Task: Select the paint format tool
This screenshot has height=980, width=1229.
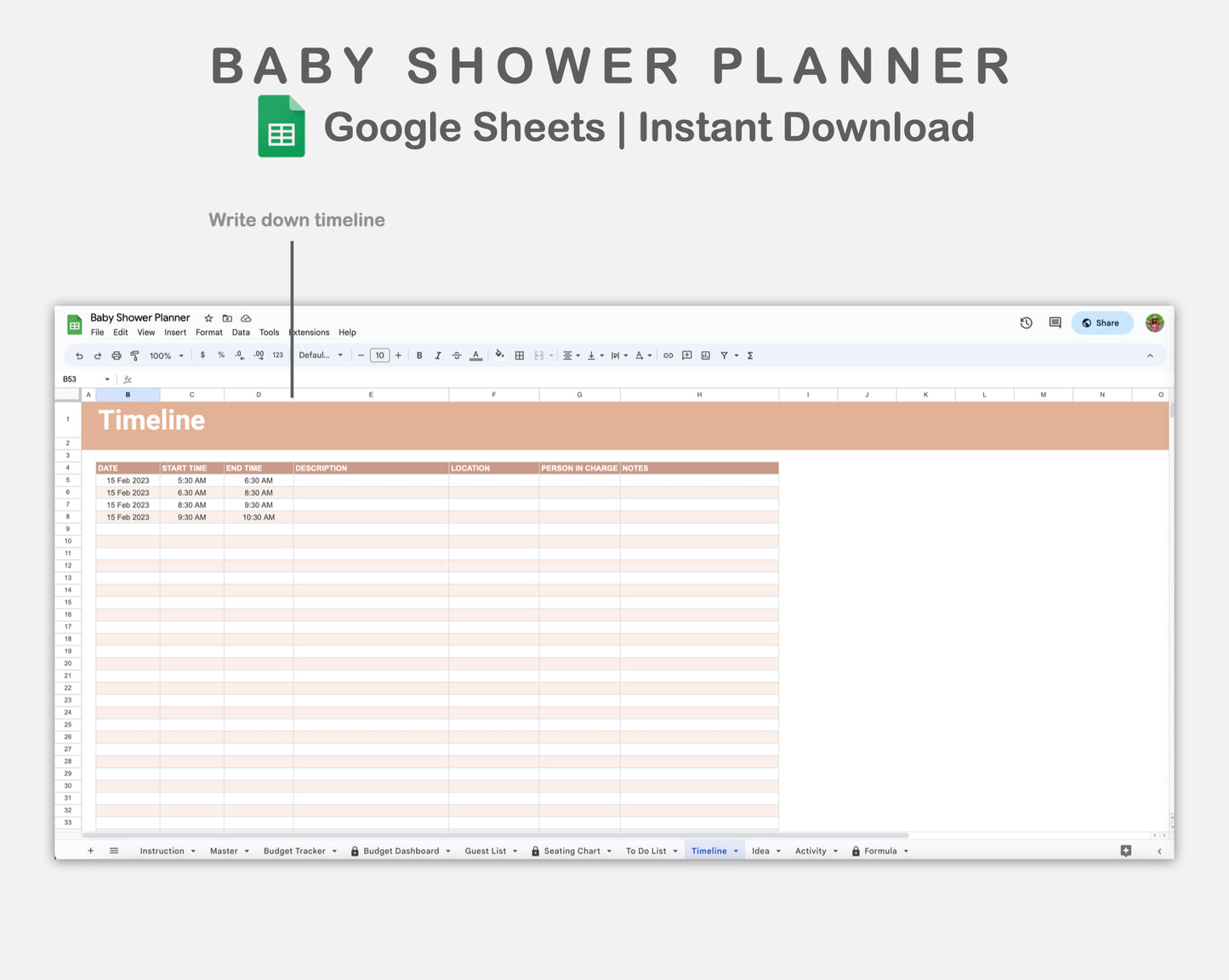Action: click(x=134, y=356)
